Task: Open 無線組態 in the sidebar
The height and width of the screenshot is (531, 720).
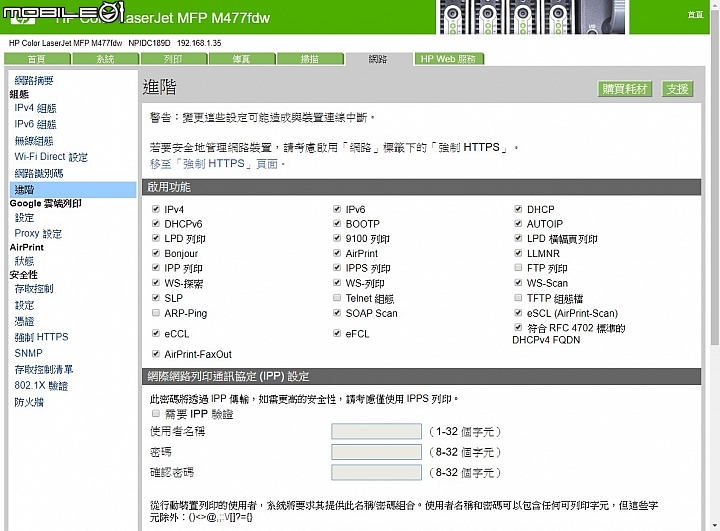Action: pos(34,141)
